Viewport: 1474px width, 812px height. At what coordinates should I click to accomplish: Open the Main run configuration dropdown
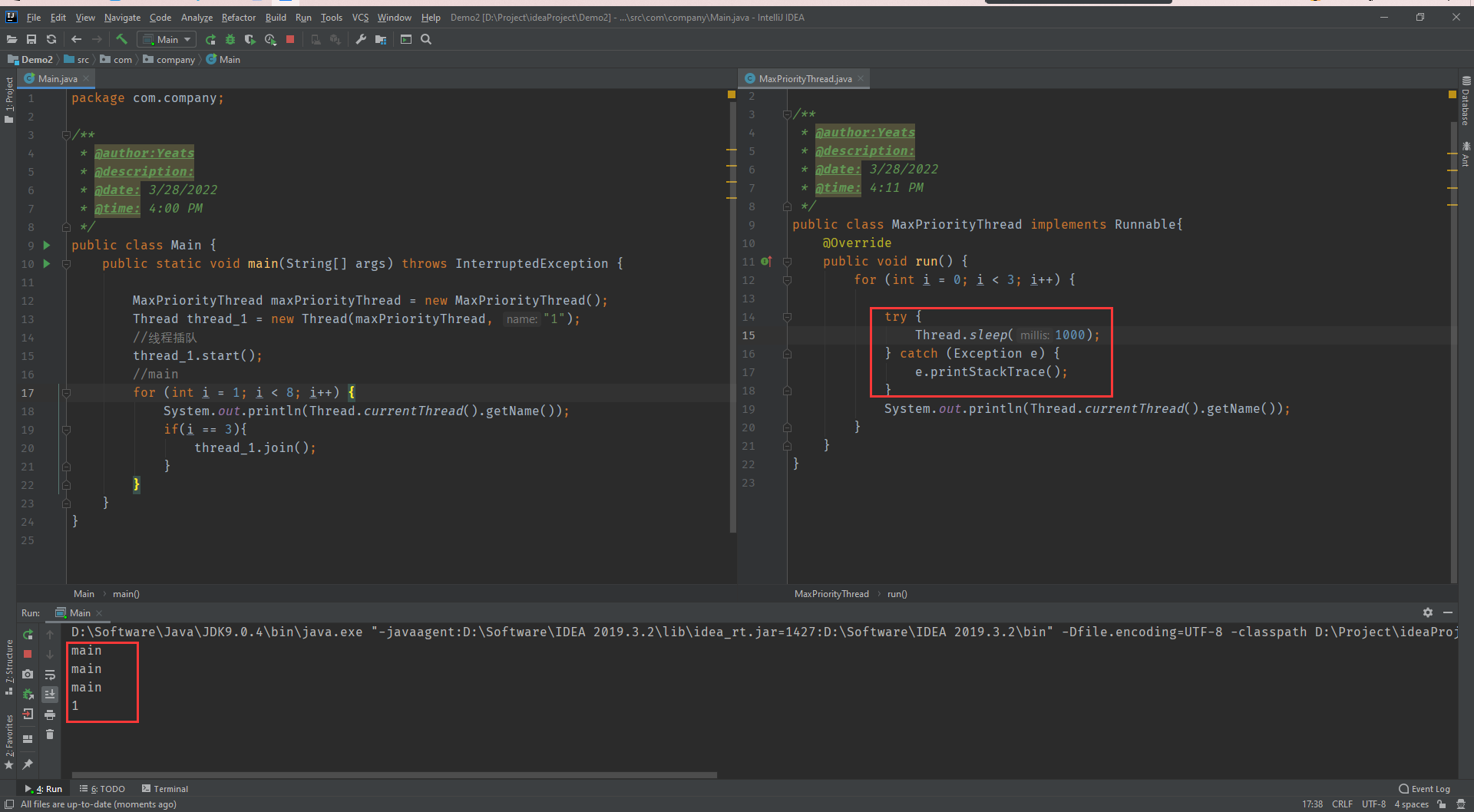click(x=167, y=39)
